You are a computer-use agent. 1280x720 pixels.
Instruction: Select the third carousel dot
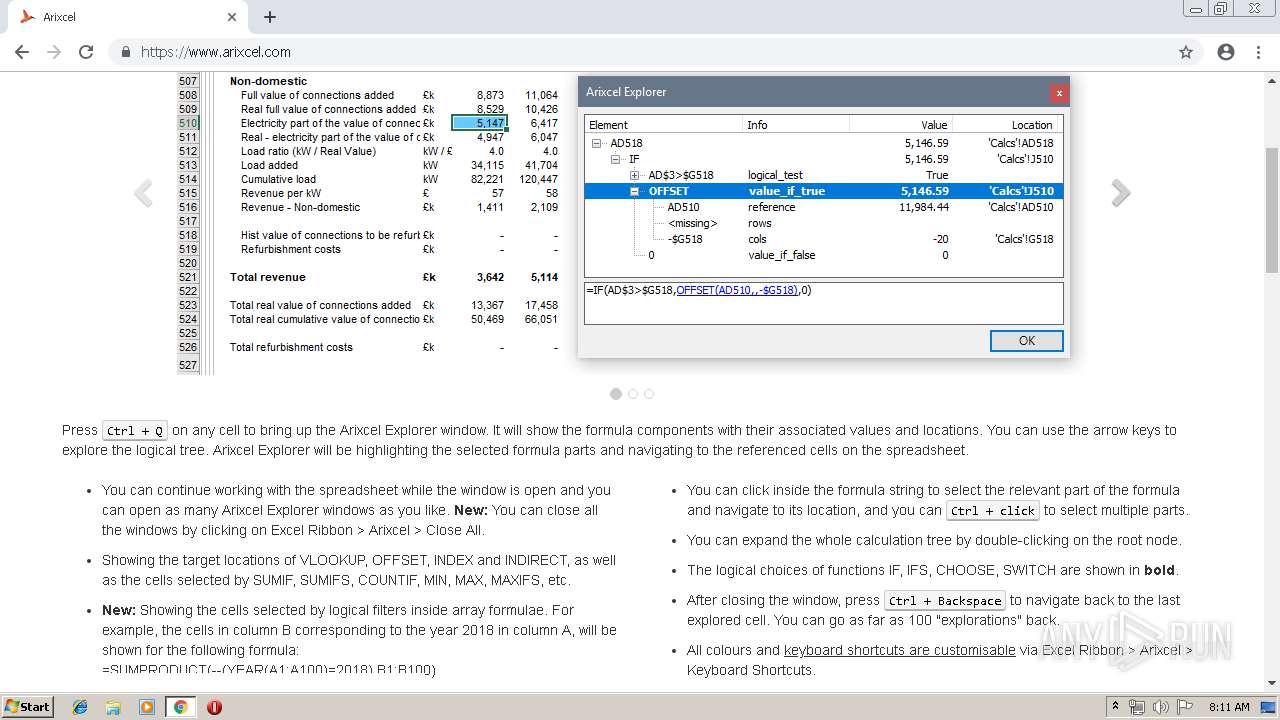(649, 394)
